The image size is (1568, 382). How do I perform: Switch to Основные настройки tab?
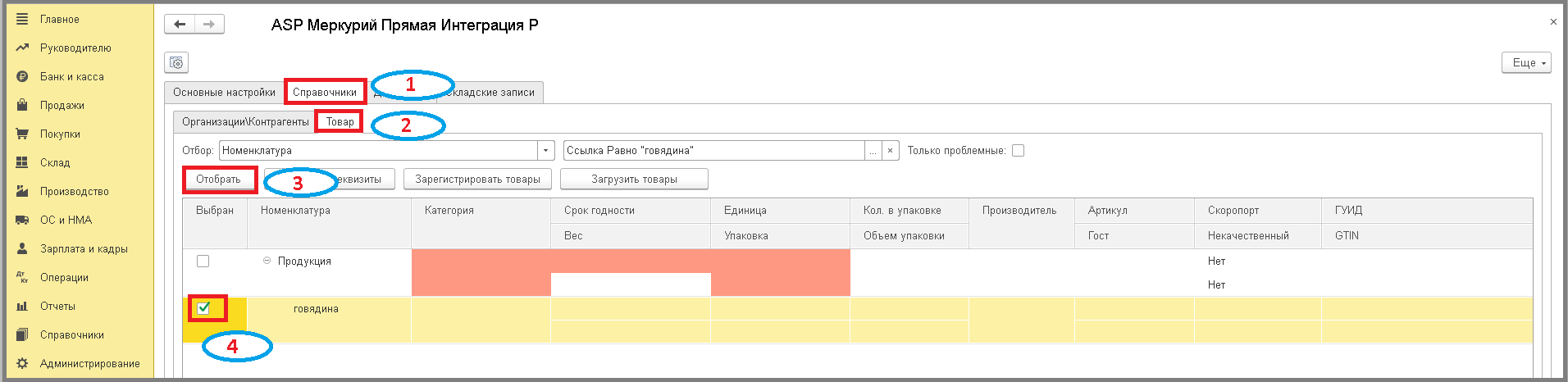click(x=224, y=92)
